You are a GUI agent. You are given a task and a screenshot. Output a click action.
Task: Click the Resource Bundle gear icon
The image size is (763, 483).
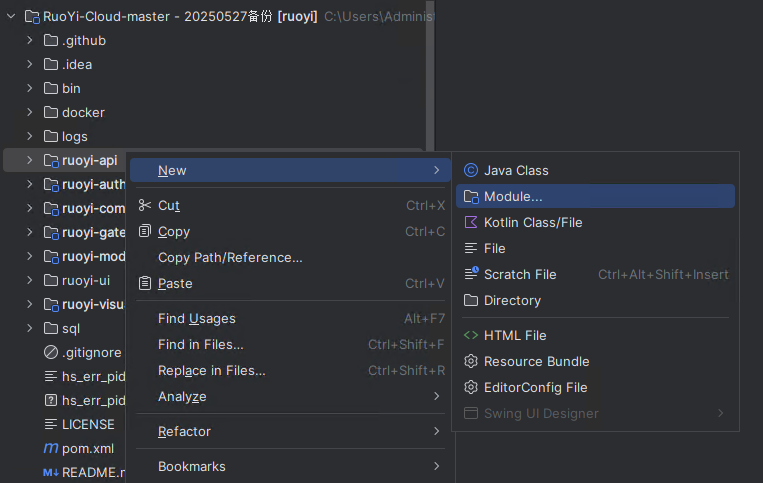click(x=471, y=361)
